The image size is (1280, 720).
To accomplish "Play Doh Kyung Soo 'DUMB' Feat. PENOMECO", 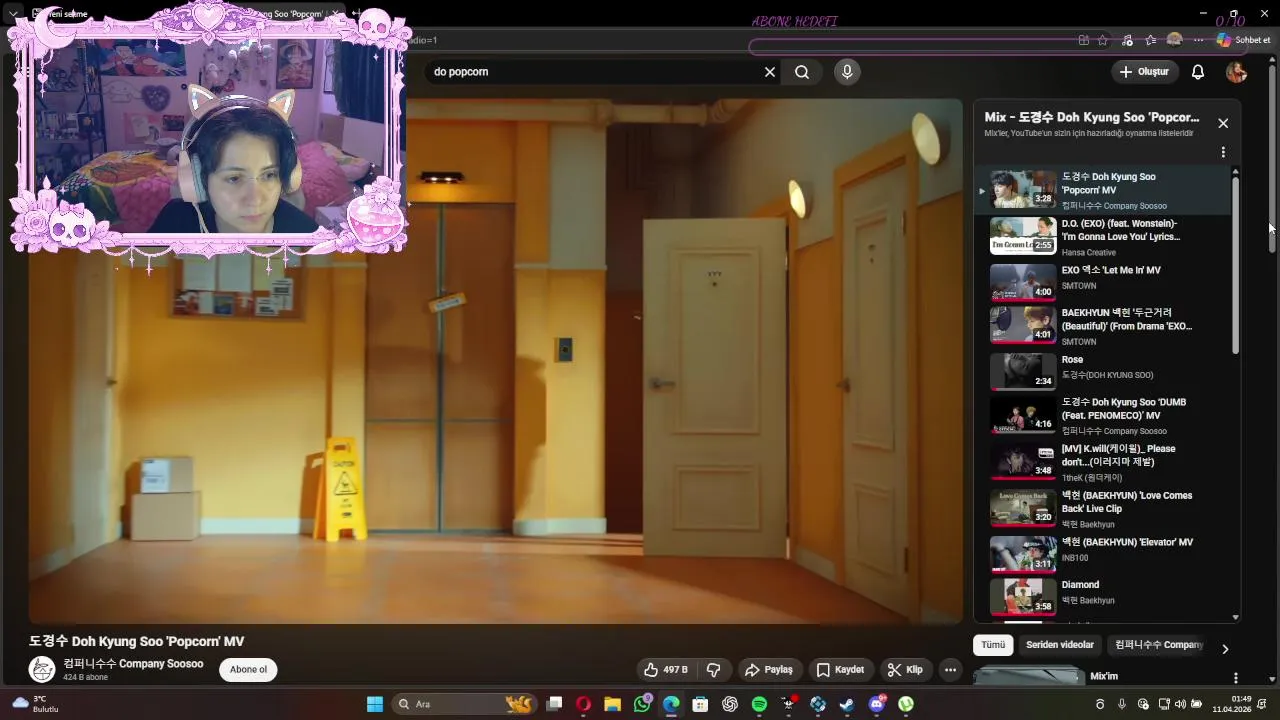I will (1103, 415).
